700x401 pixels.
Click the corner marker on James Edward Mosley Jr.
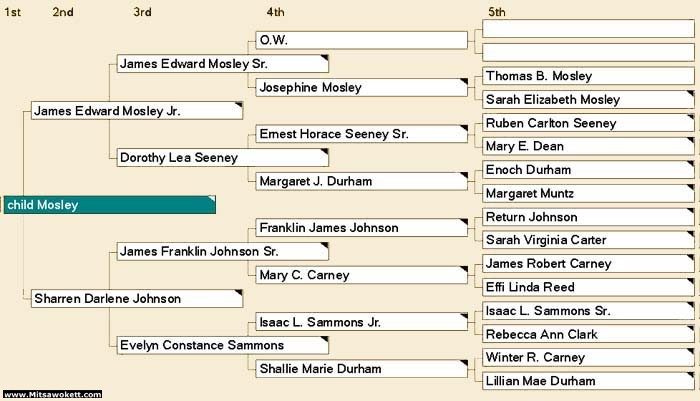[x=239, y=105]
